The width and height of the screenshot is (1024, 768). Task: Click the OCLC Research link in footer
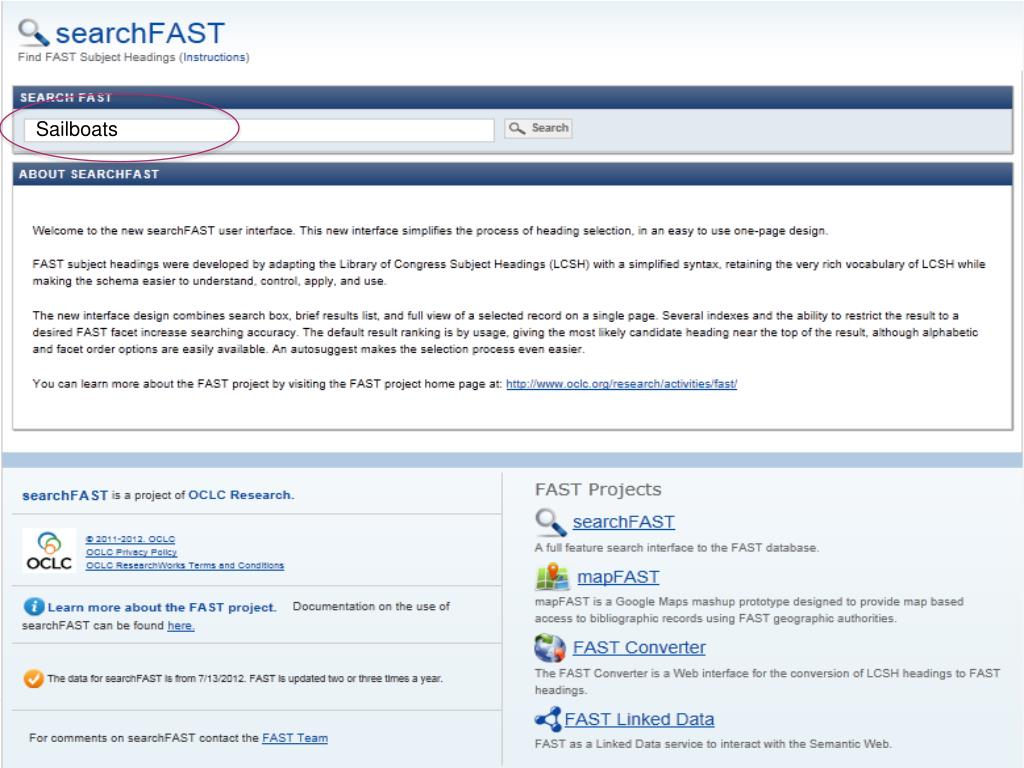pyautogui.click(x=241, y=495)
